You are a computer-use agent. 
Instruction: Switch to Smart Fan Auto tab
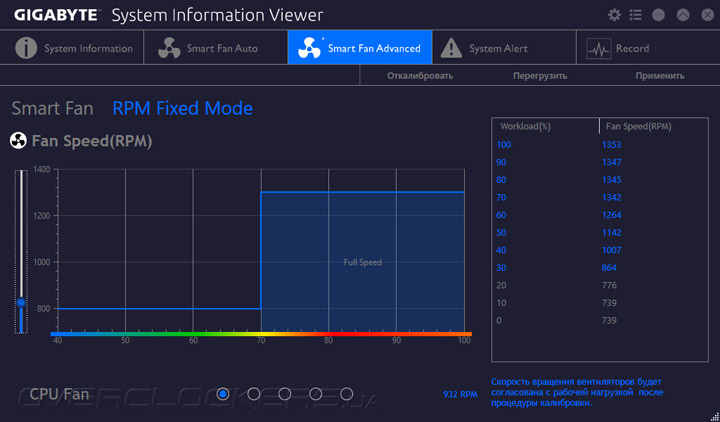(216, 48)
